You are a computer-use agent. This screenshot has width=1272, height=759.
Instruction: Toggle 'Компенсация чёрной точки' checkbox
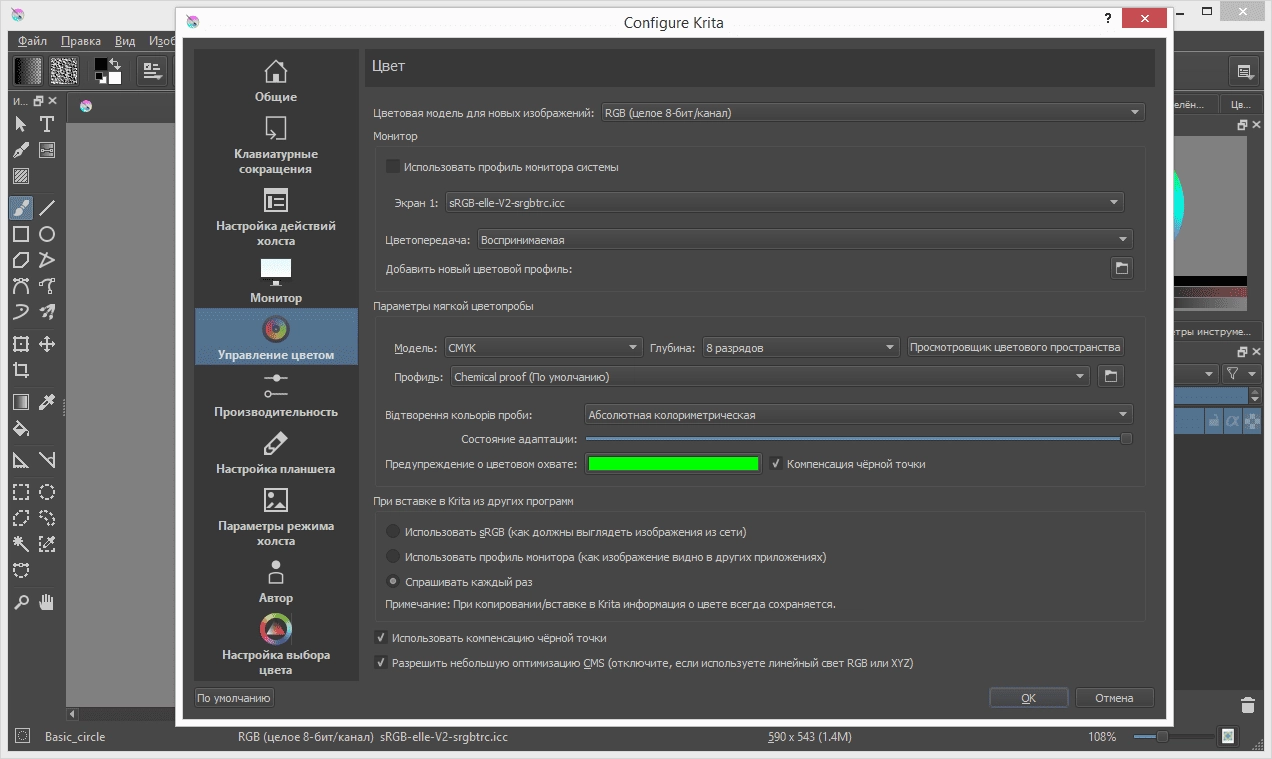point(775,464)
